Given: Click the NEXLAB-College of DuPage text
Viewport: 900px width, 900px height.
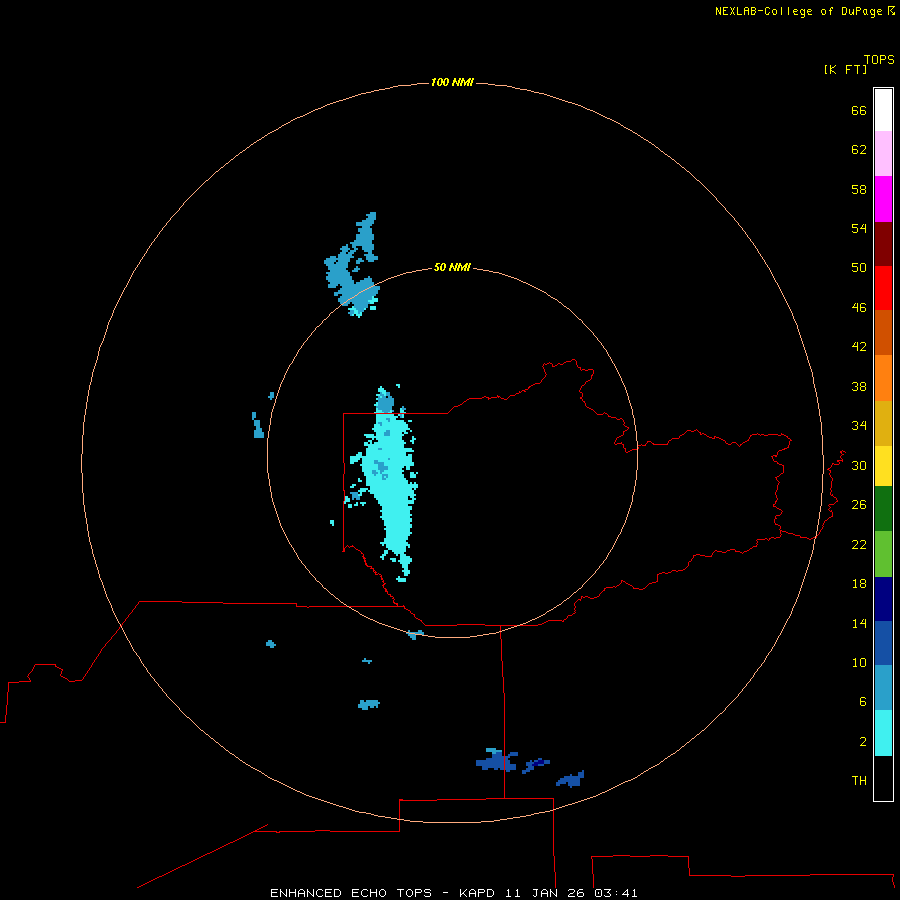Looking at the screenshot, I should (800, 11).
